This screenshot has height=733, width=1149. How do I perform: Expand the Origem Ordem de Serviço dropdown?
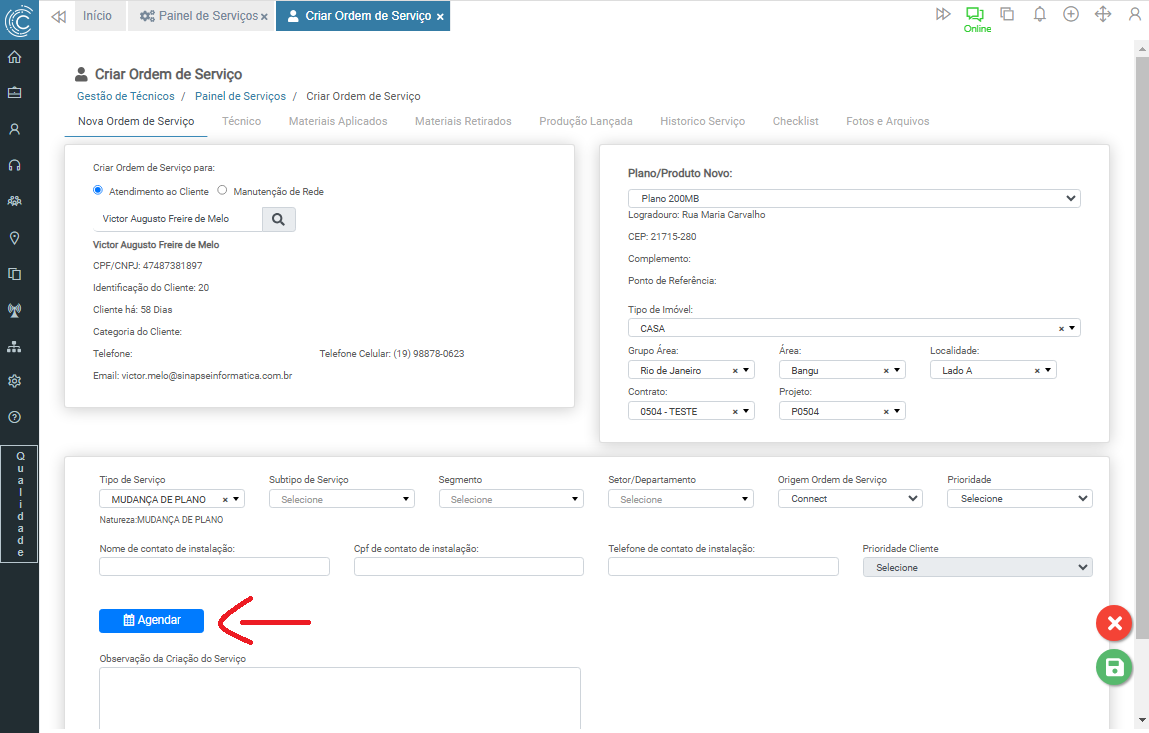tap(850, 498)
